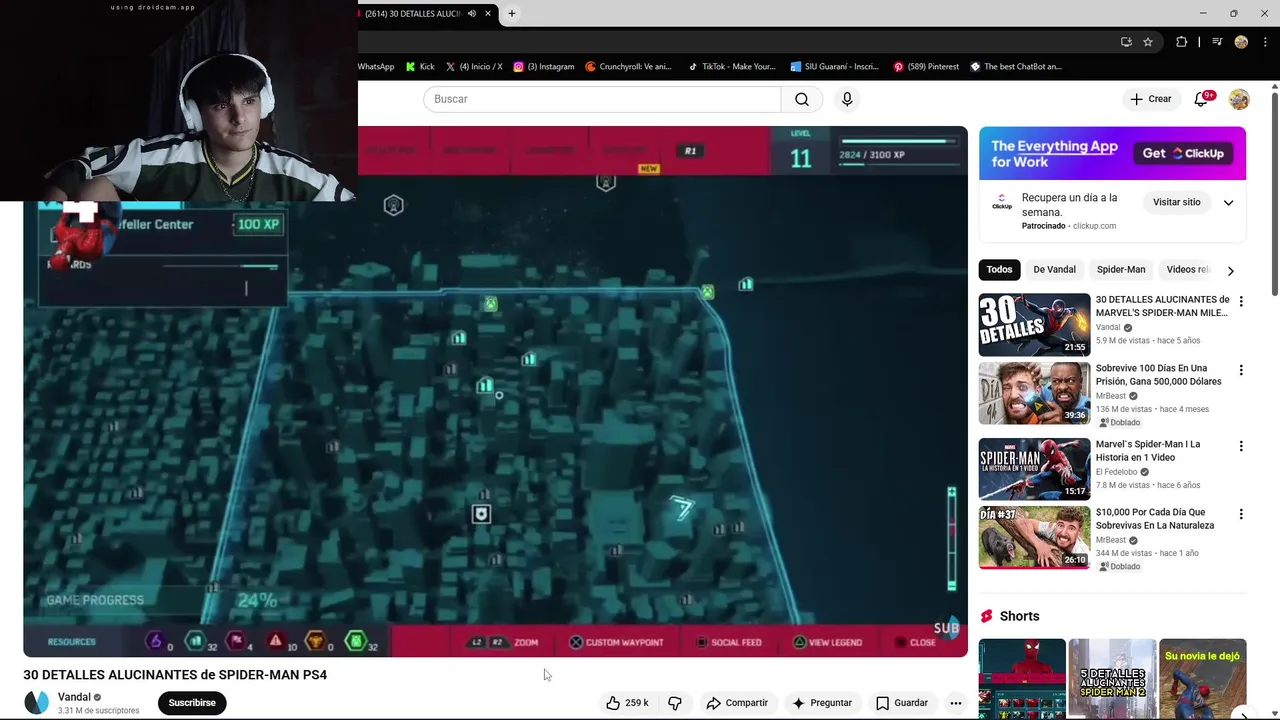Click the Crear button

(1150, 99)
